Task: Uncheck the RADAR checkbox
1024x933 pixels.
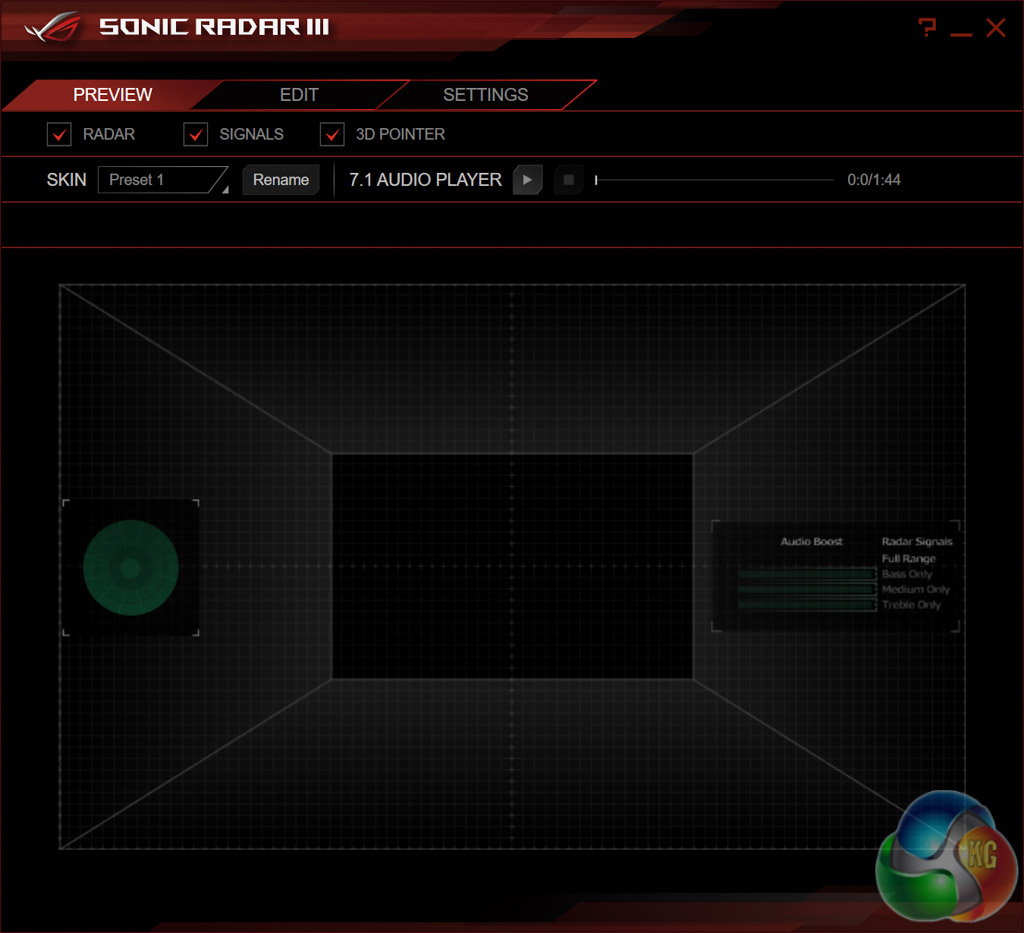Action: [59, 134]
